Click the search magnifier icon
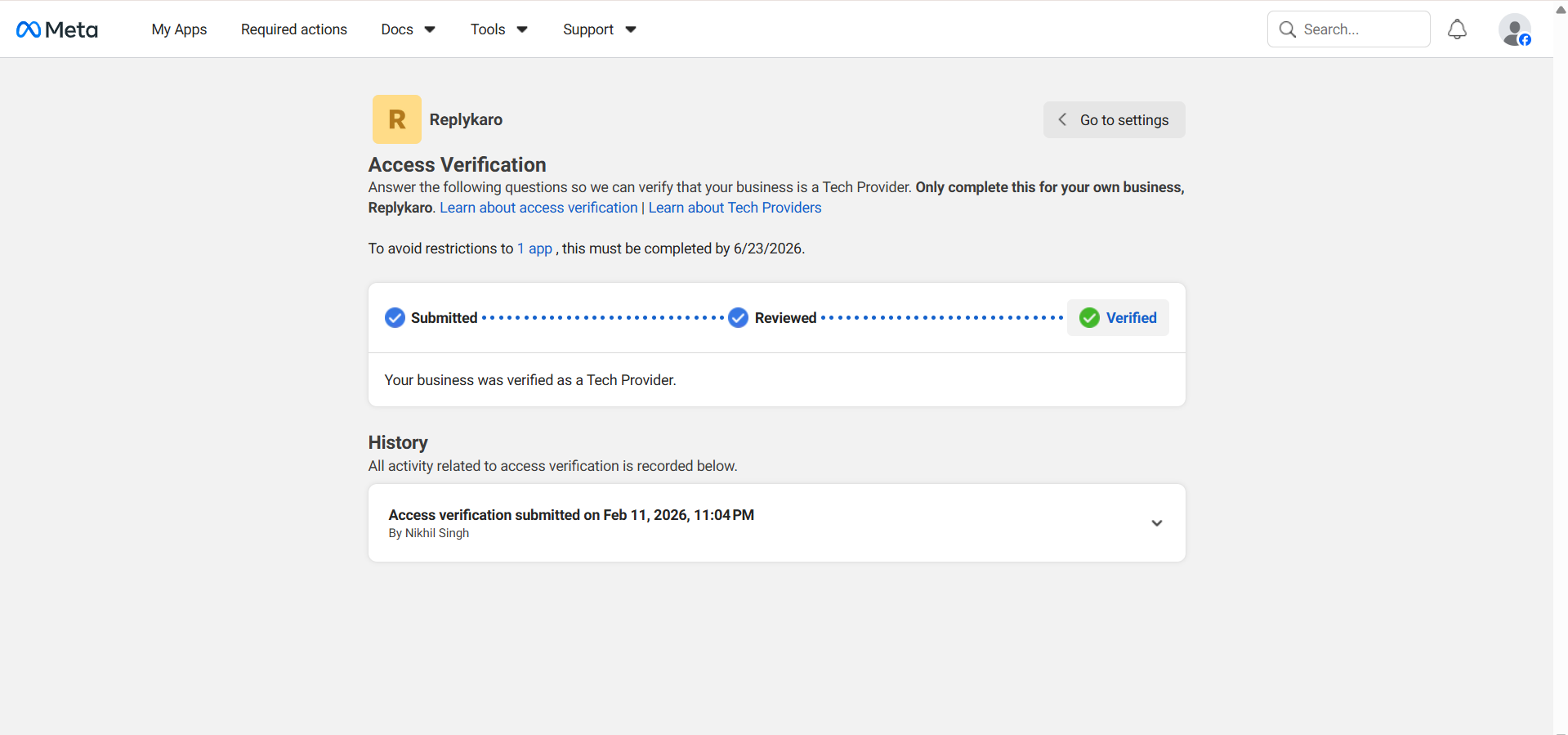 [x=1287, y=29]
